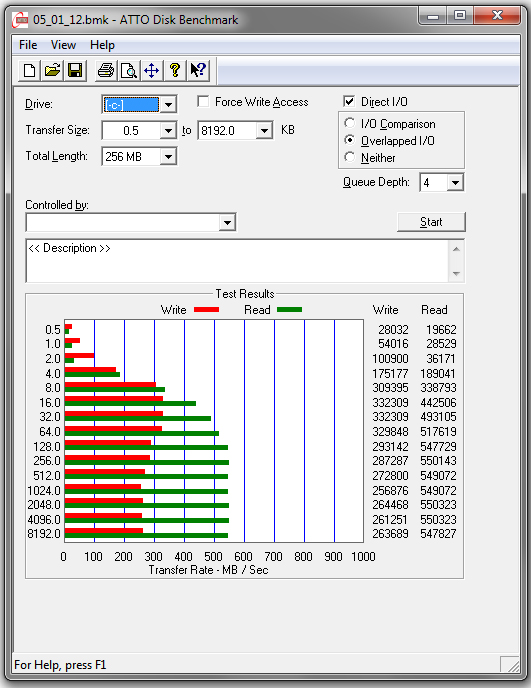
Task: Open the Queue Depth dropdown
Action: click(x=456, y=182)
